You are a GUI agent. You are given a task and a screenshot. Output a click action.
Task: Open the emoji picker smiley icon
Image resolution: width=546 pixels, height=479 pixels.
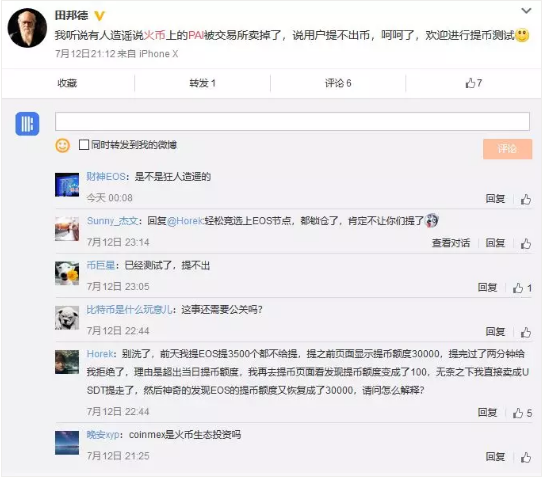tap(63, 145)
